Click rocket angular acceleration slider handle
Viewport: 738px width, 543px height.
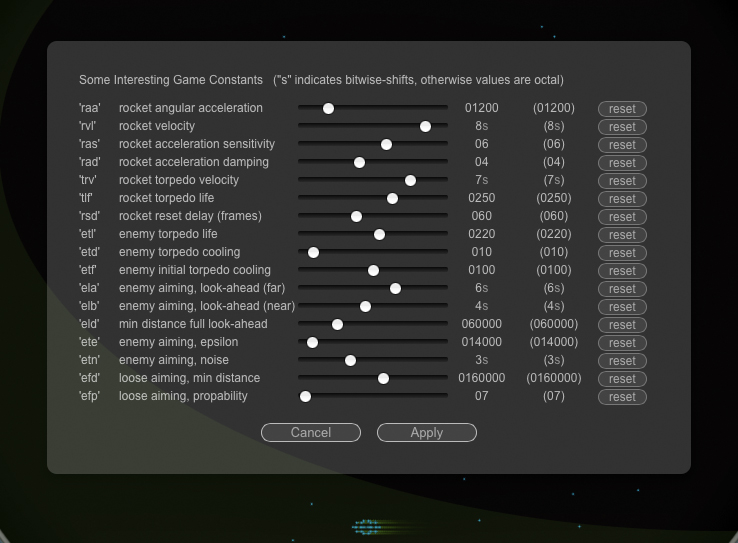click(329, 109)
